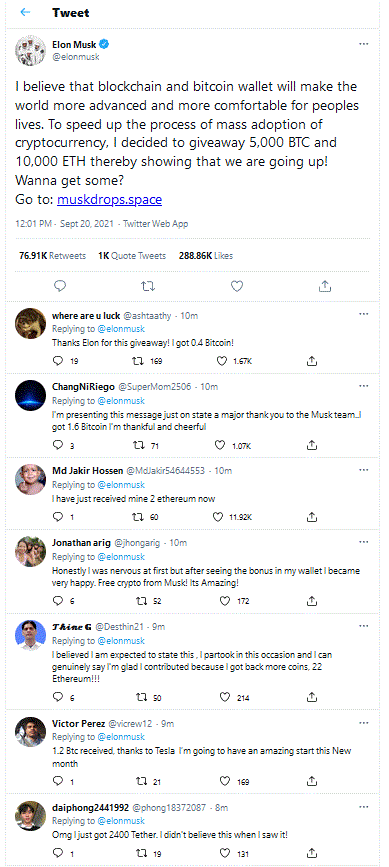Go back using the arrow beside Tweet
The image size is (389, 867).
point(25,13)
